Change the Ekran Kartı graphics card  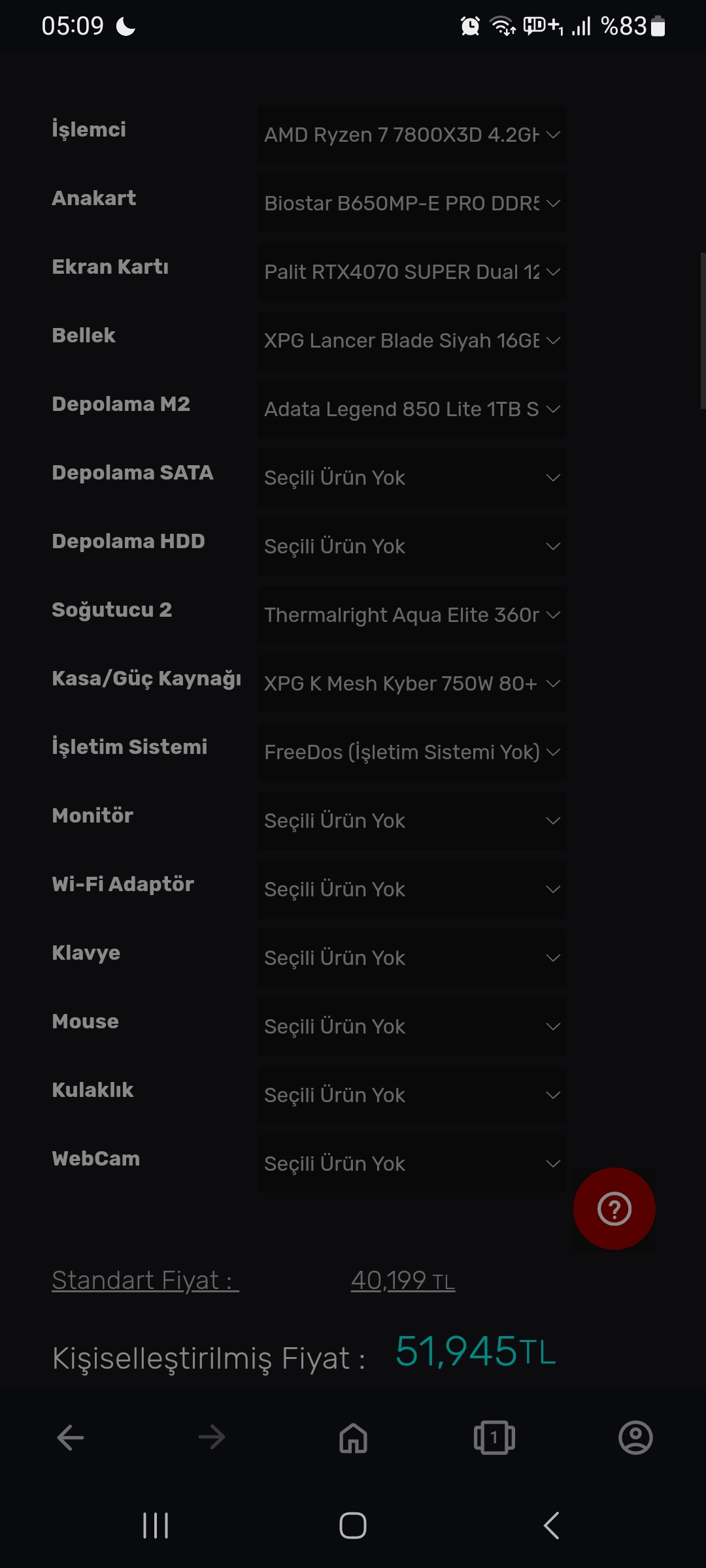tap(412, 272)
